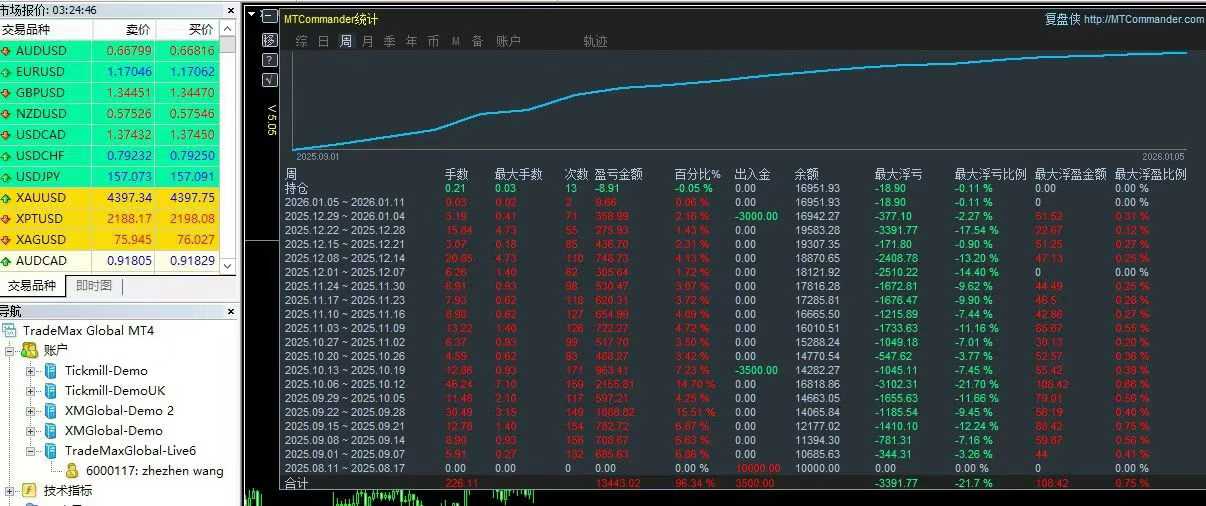Collapse the TradeMaxGlobal-Live6 node
Screen dimensions: 1206x506
click(30, 451)
